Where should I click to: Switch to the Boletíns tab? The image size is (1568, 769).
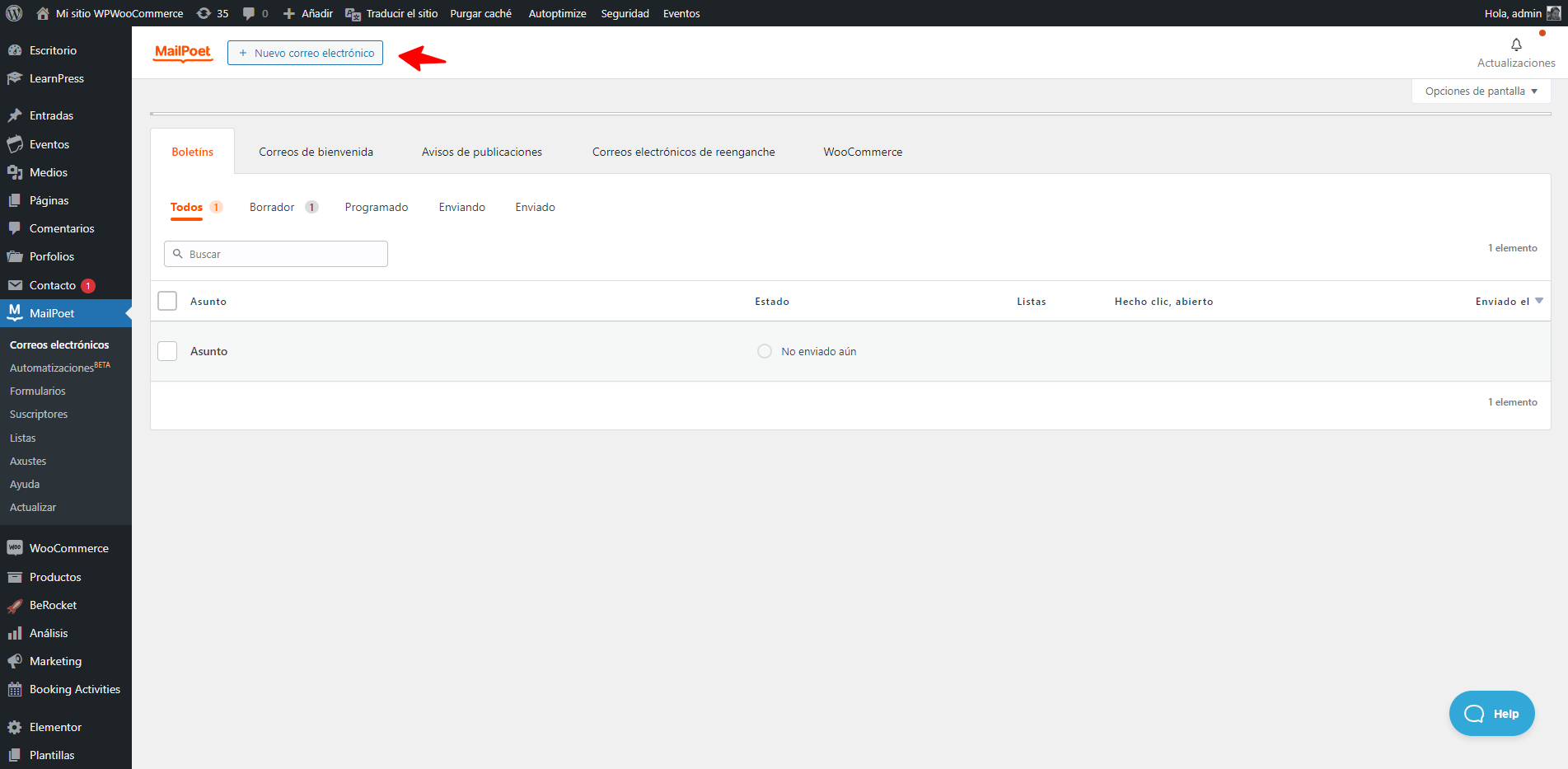click(193, 152)
